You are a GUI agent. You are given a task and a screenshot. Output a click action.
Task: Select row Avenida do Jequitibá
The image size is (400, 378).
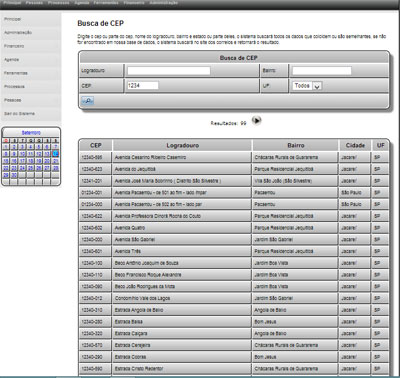(x=234, y=169)
